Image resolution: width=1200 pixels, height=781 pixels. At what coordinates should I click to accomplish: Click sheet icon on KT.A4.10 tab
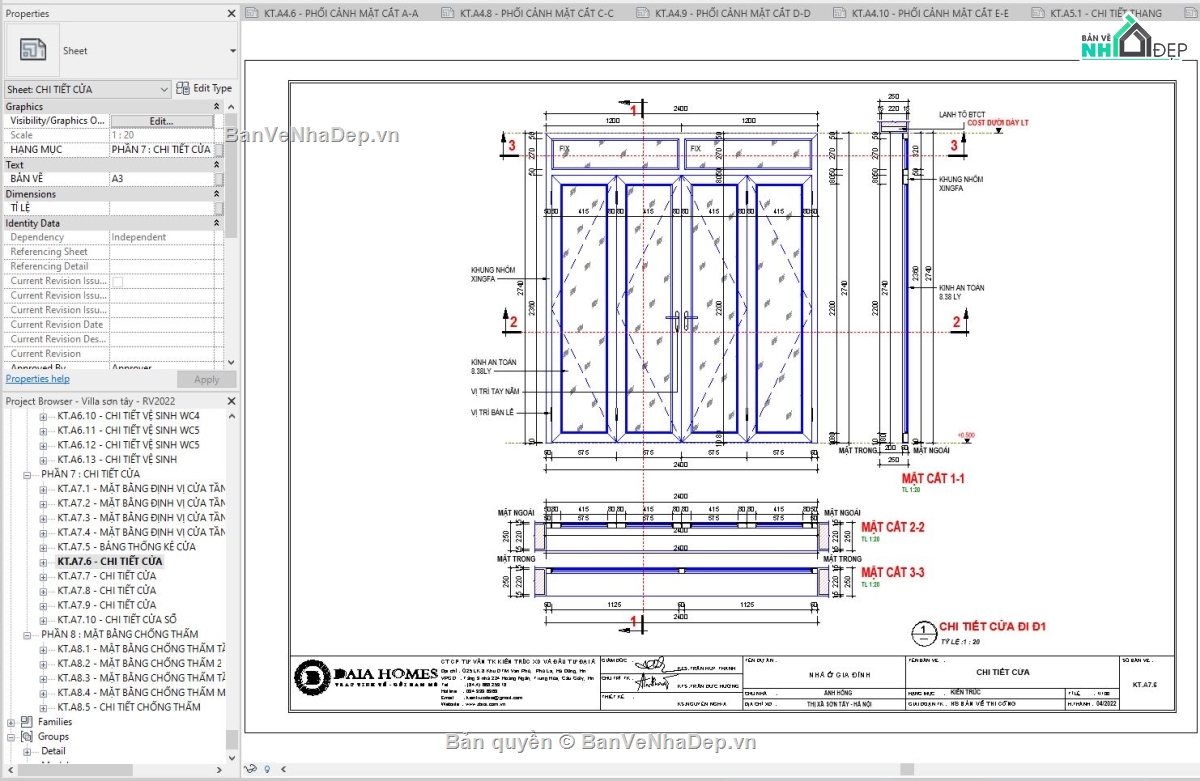coord(838,13)
